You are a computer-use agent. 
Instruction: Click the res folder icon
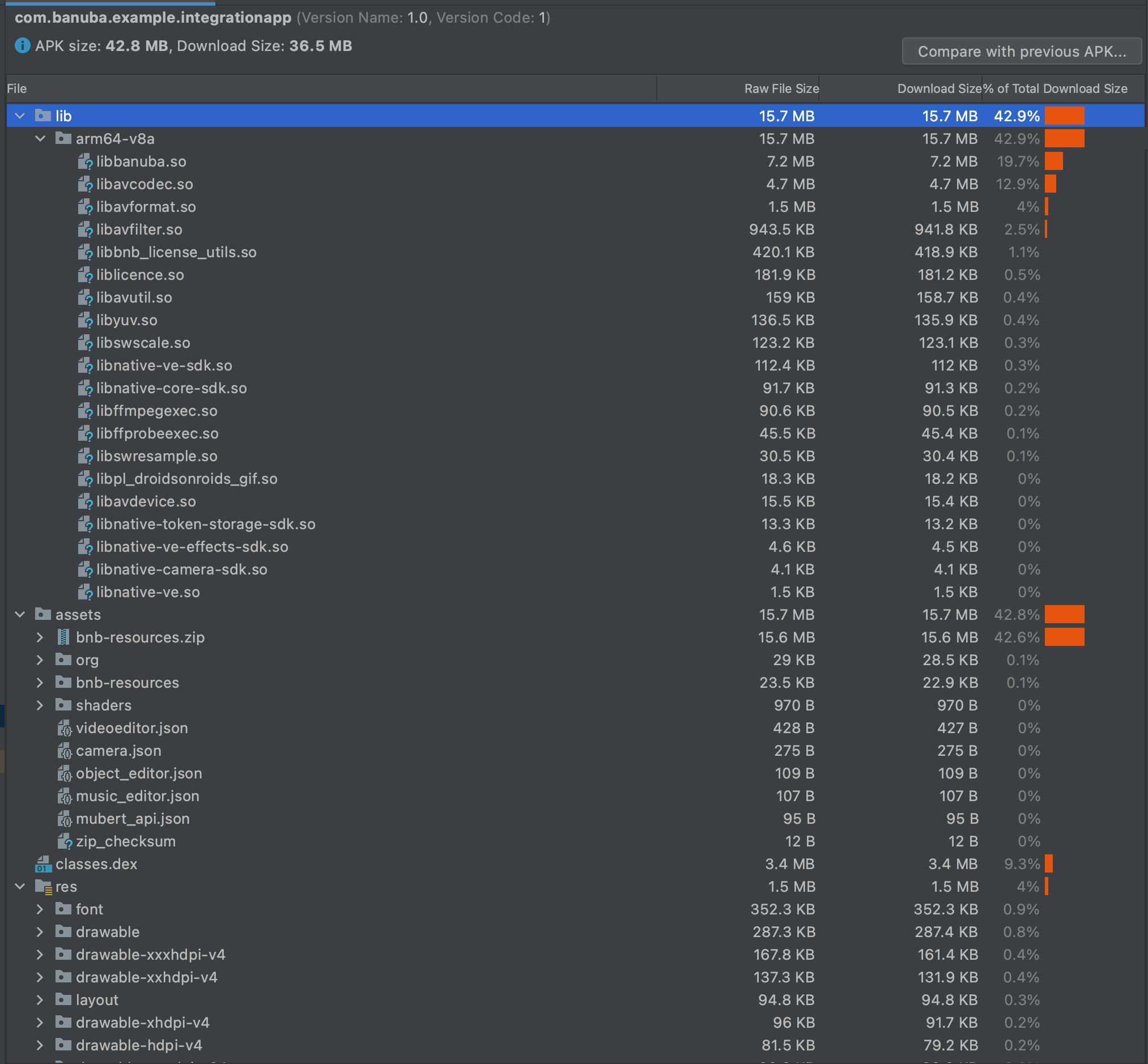pyautogui.click(x=44, y=887)
